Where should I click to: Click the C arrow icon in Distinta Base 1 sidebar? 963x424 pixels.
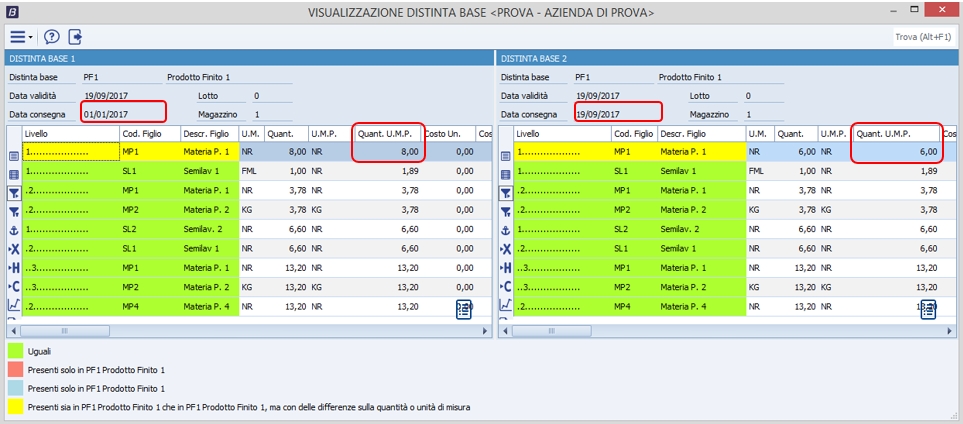[x=14, y=286]
